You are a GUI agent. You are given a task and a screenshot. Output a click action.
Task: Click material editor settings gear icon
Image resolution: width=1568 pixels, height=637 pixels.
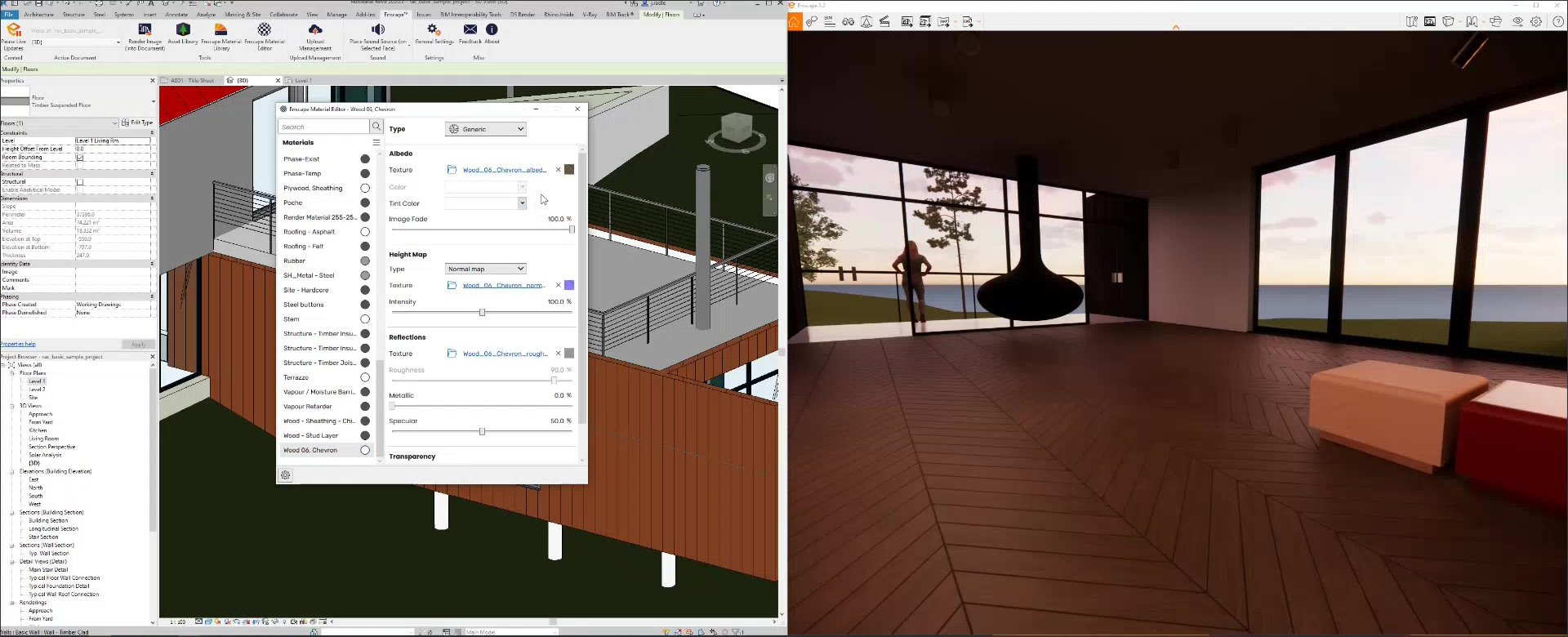tap(286, 474)
